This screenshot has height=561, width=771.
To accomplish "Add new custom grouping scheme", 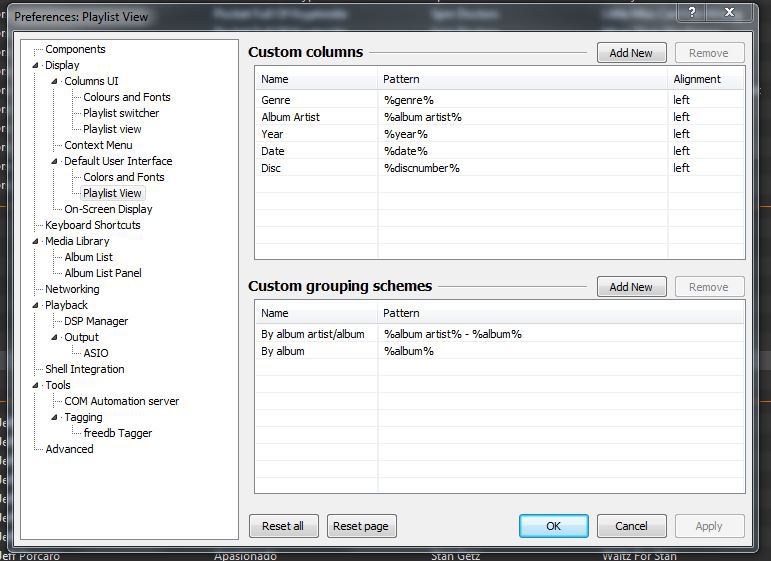I will point(631,287).
